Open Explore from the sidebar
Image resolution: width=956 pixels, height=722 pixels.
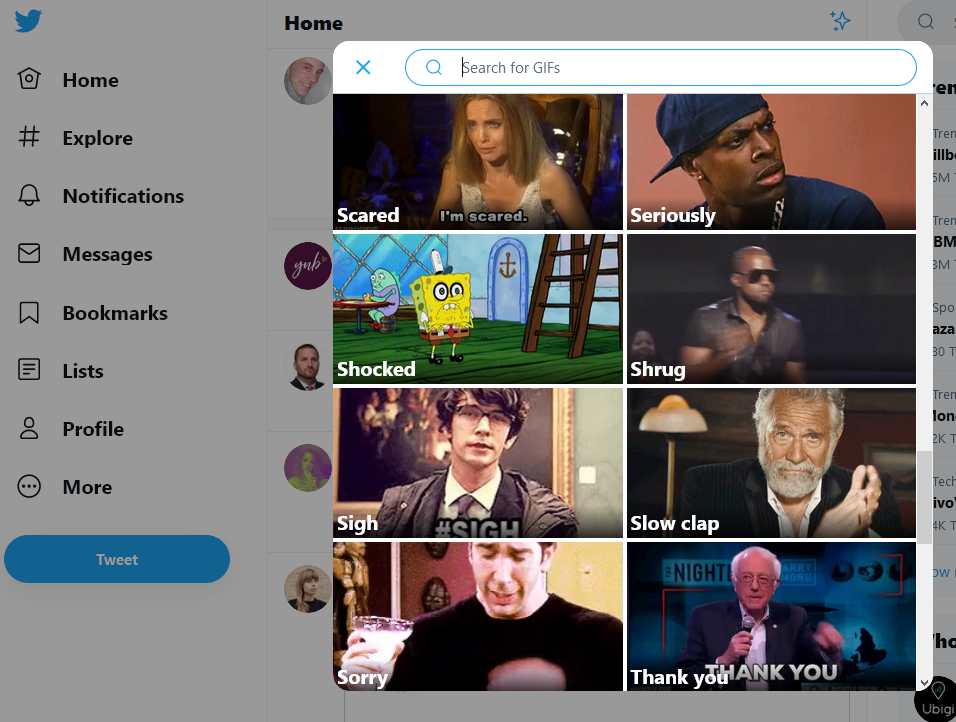click(x=97, y=138)
